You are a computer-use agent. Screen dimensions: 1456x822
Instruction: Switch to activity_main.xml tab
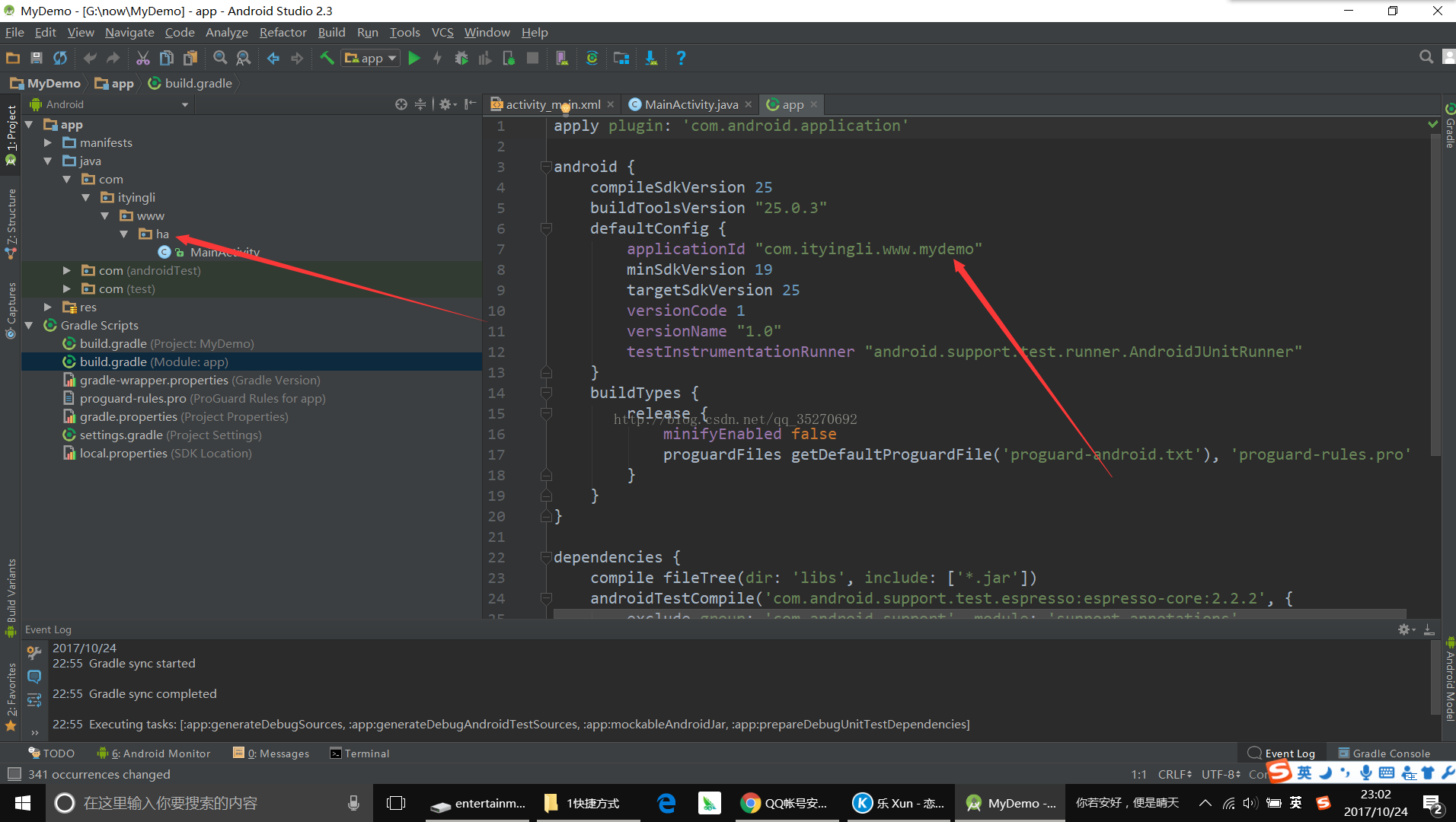click(553, 104)
